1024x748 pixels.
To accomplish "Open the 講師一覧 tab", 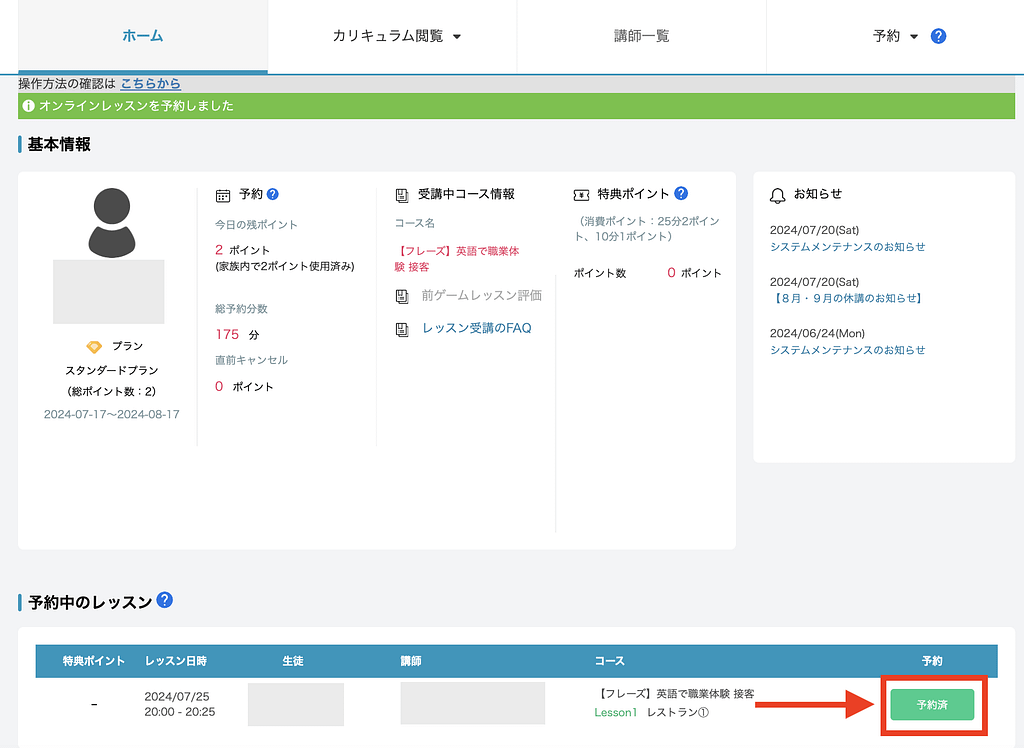I will click(641, 36).
